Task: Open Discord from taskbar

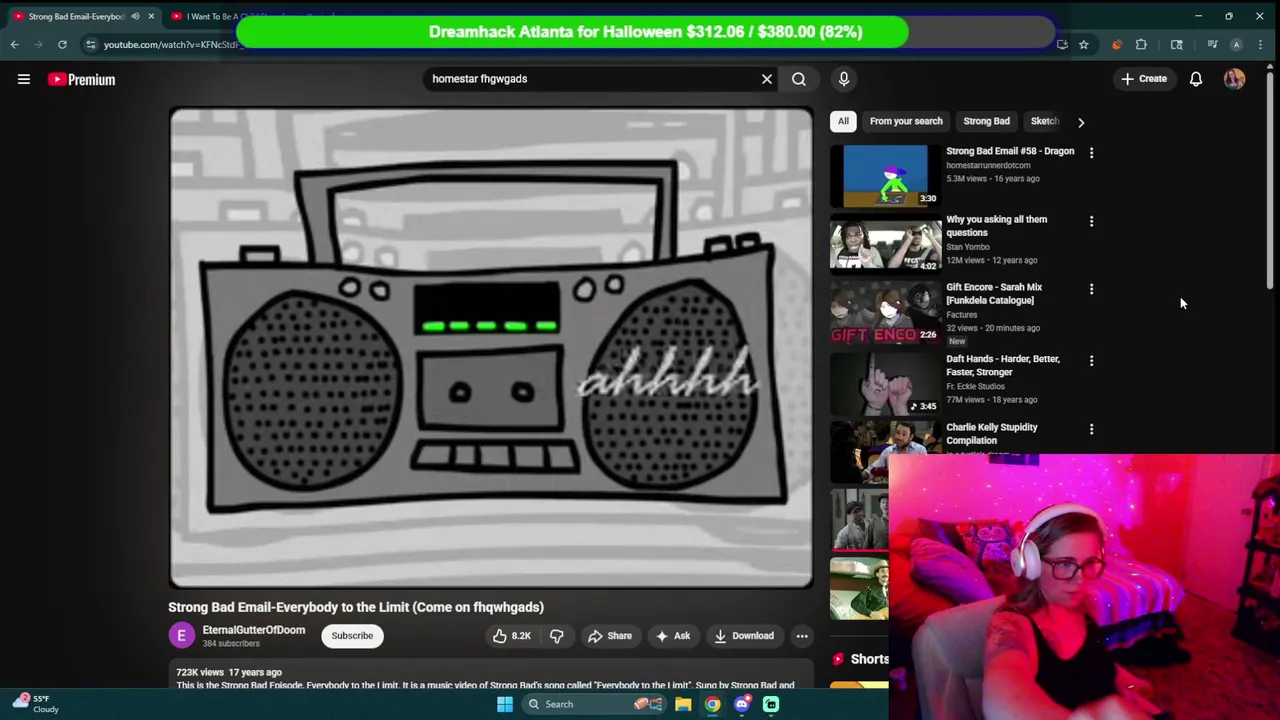Action: [742, 704]
